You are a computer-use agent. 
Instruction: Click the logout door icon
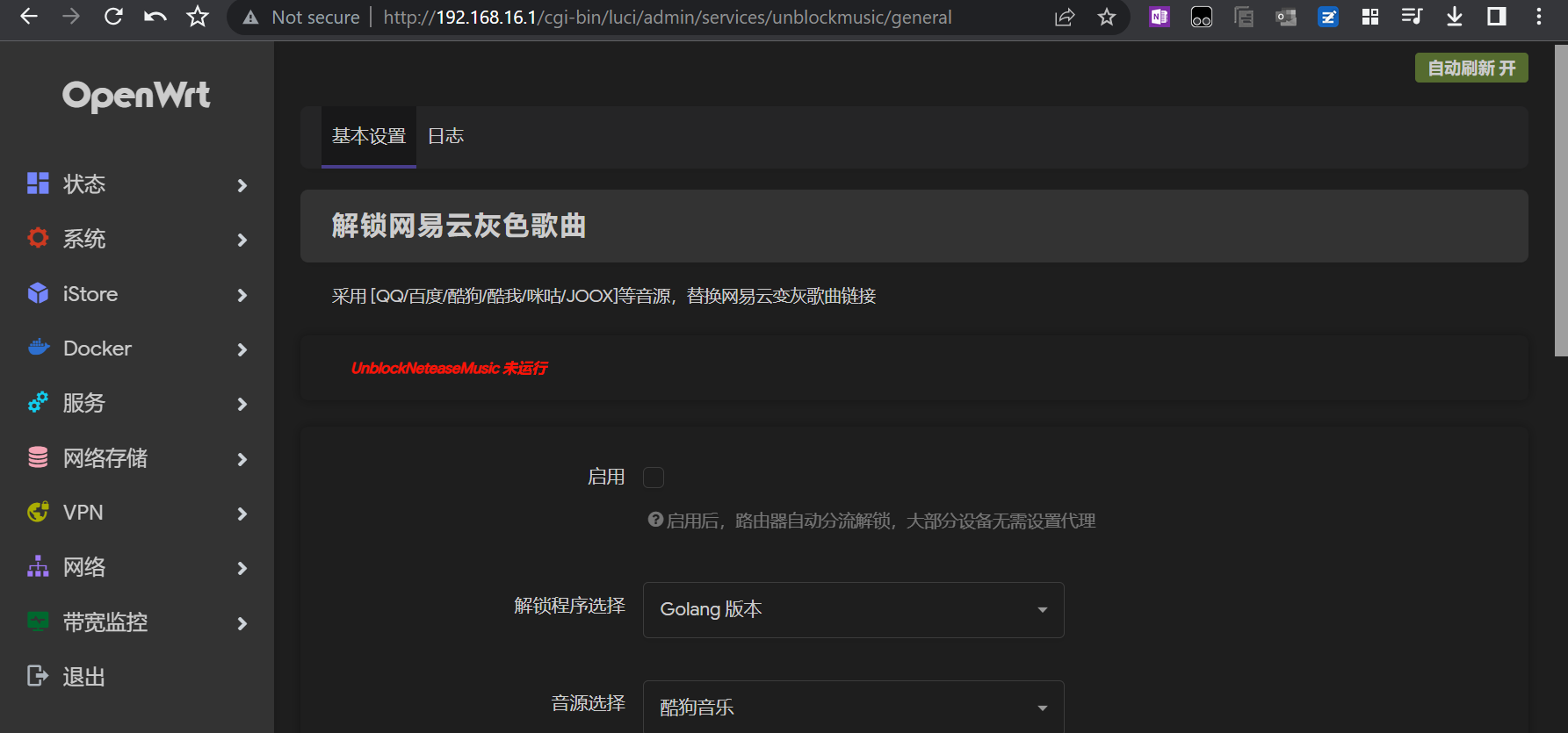click(x=38, y=676)
